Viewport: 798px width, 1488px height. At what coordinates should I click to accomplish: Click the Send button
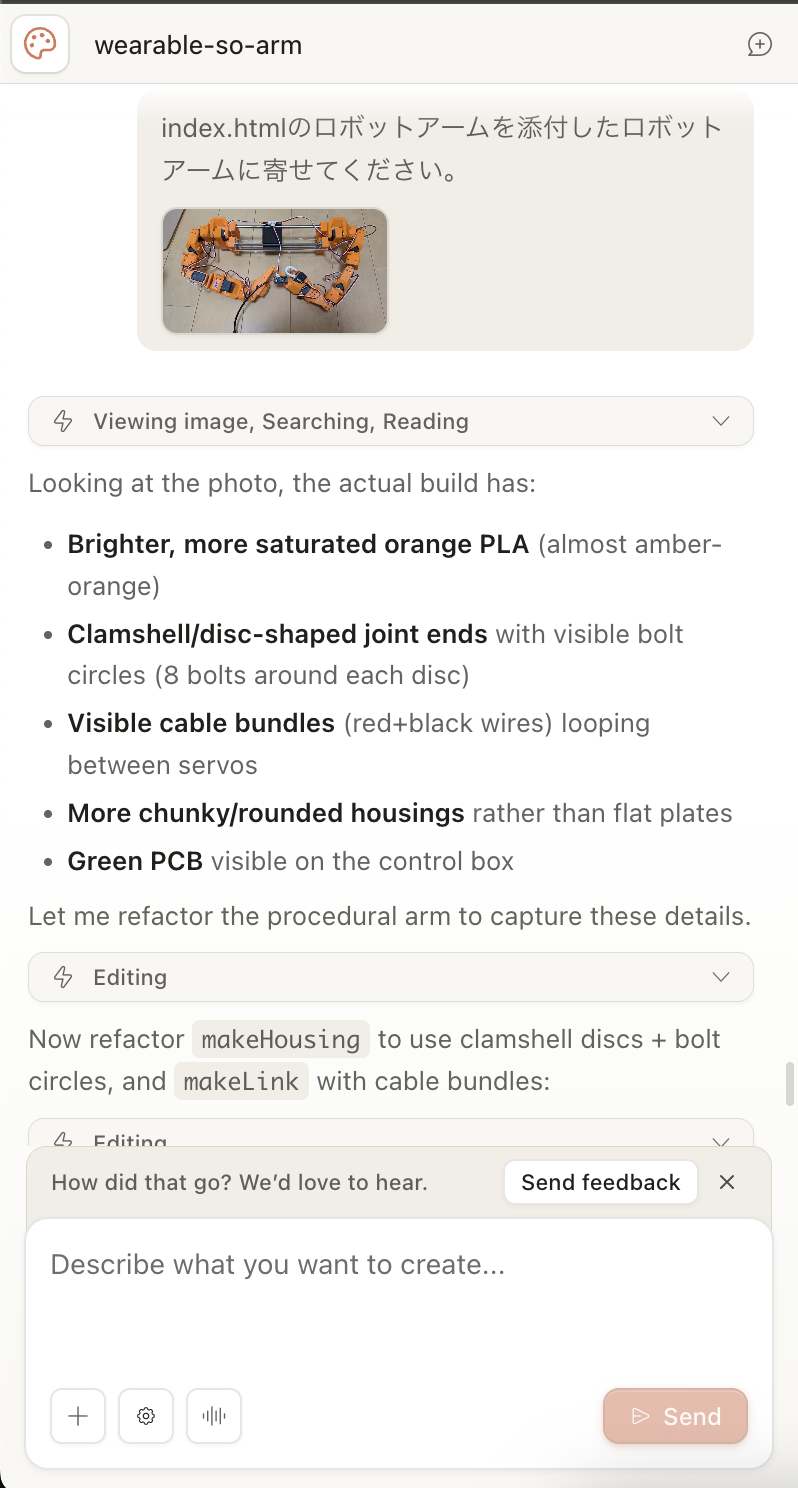point(676,1416)
